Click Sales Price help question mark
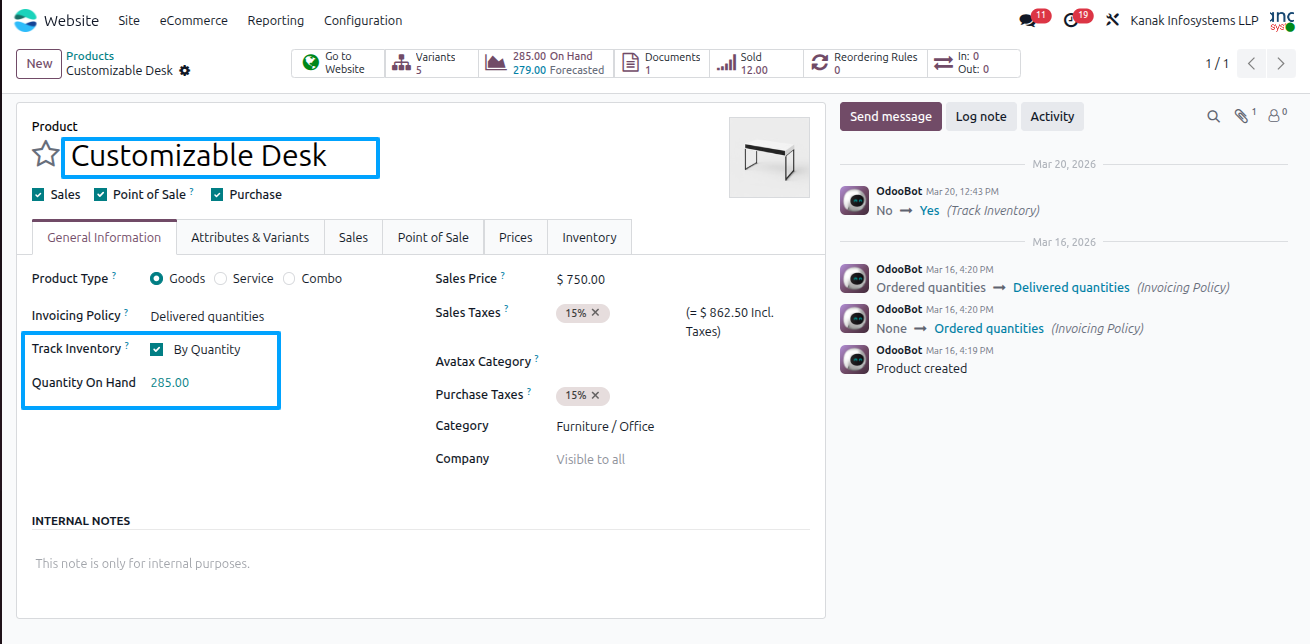This screenshot has height=644, width=1310. tap(503, 276)
